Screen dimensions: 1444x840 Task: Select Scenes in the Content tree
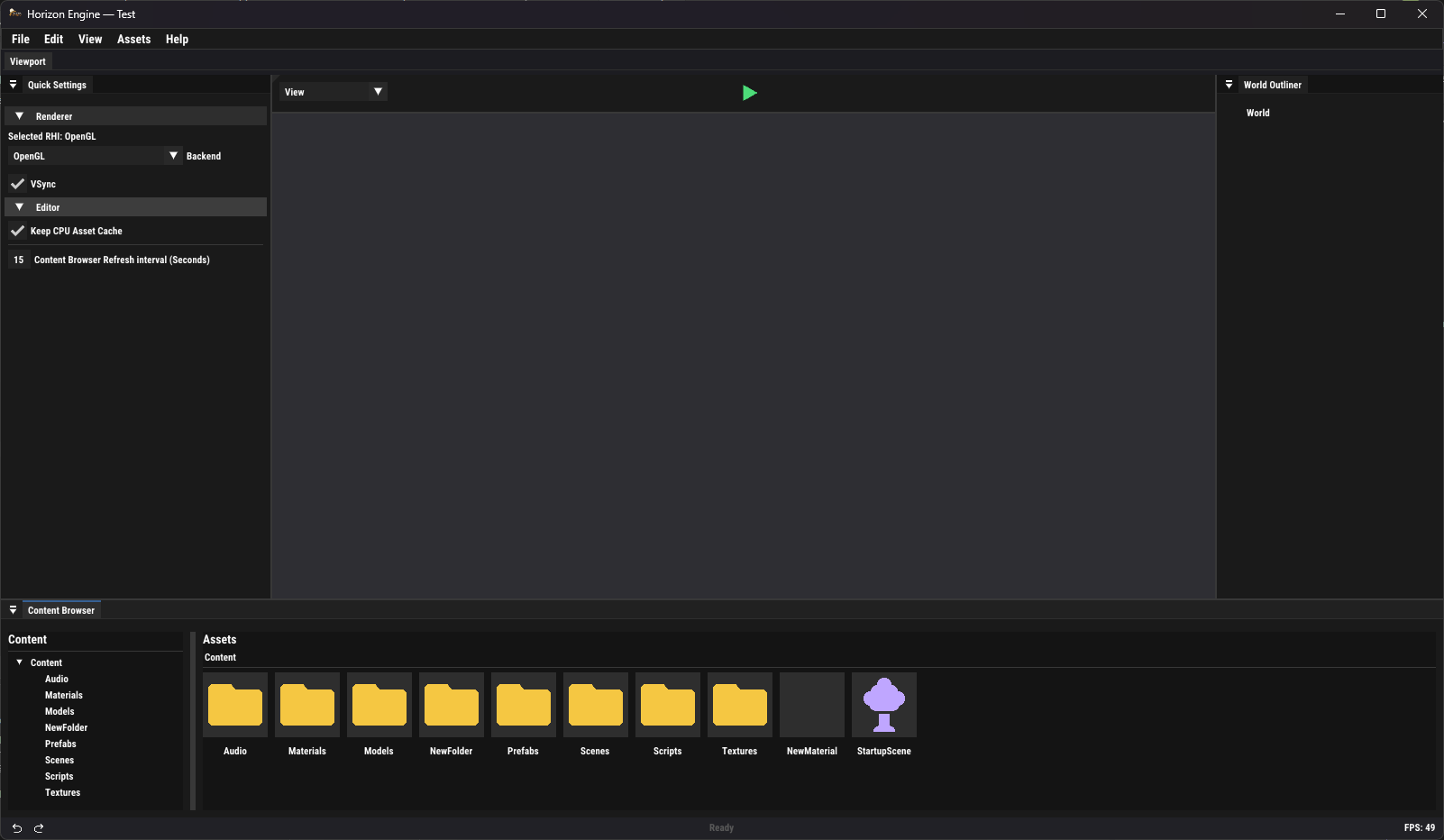coord(59,760)
